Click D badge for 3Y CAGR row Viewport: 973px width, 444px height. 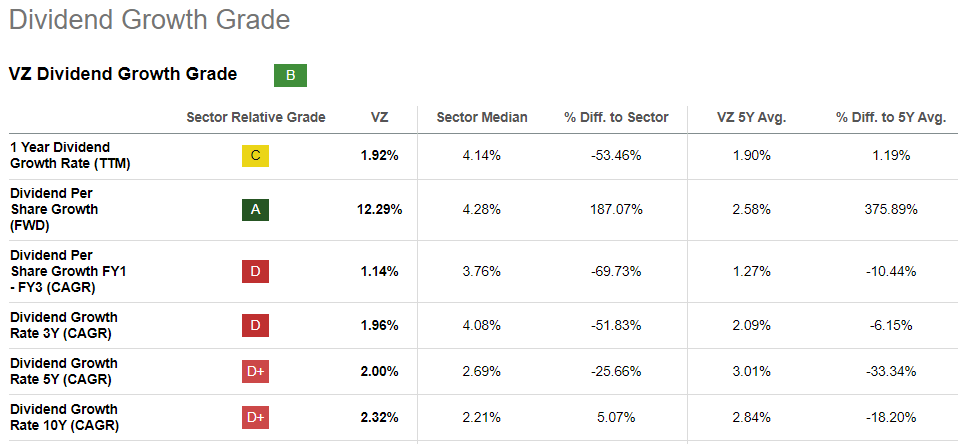click(x=256, y=325)
